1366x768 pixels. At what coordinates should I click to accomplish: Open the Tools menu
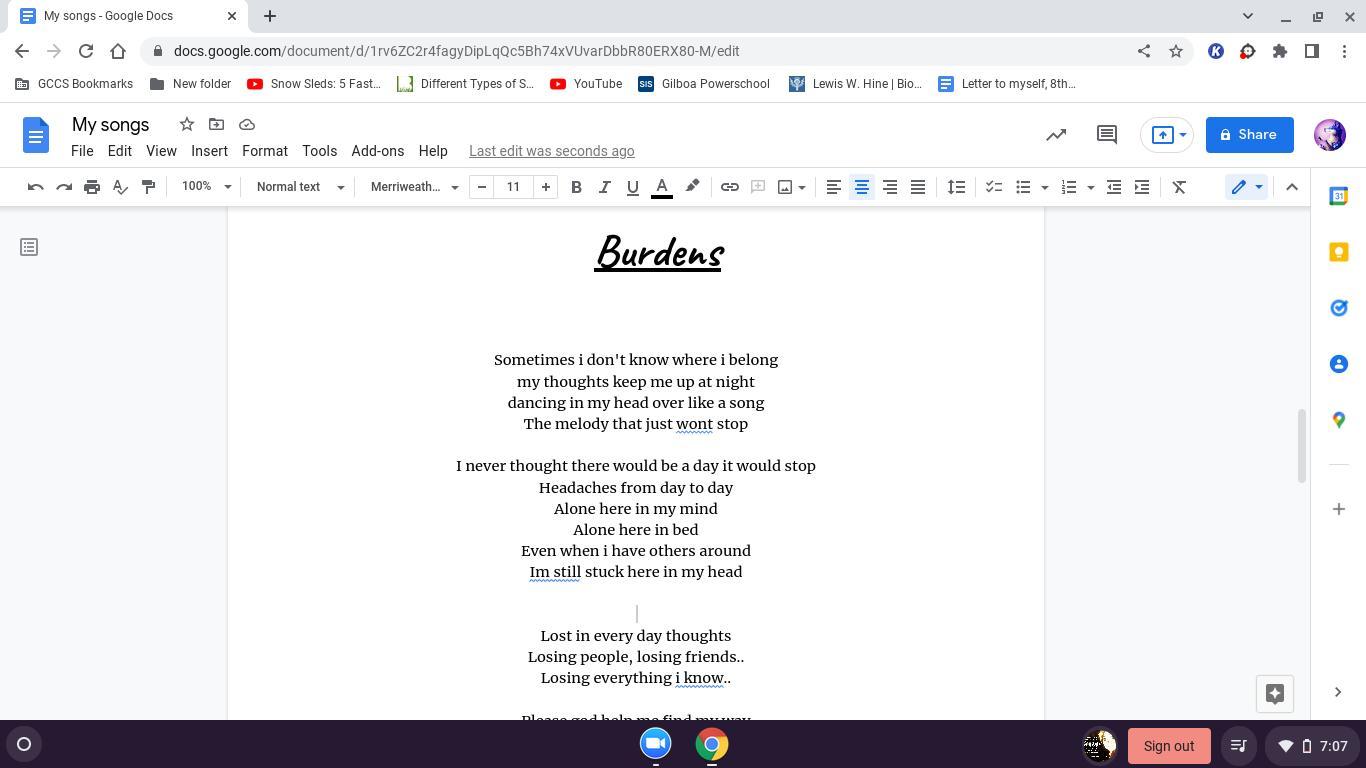point(319,151)
